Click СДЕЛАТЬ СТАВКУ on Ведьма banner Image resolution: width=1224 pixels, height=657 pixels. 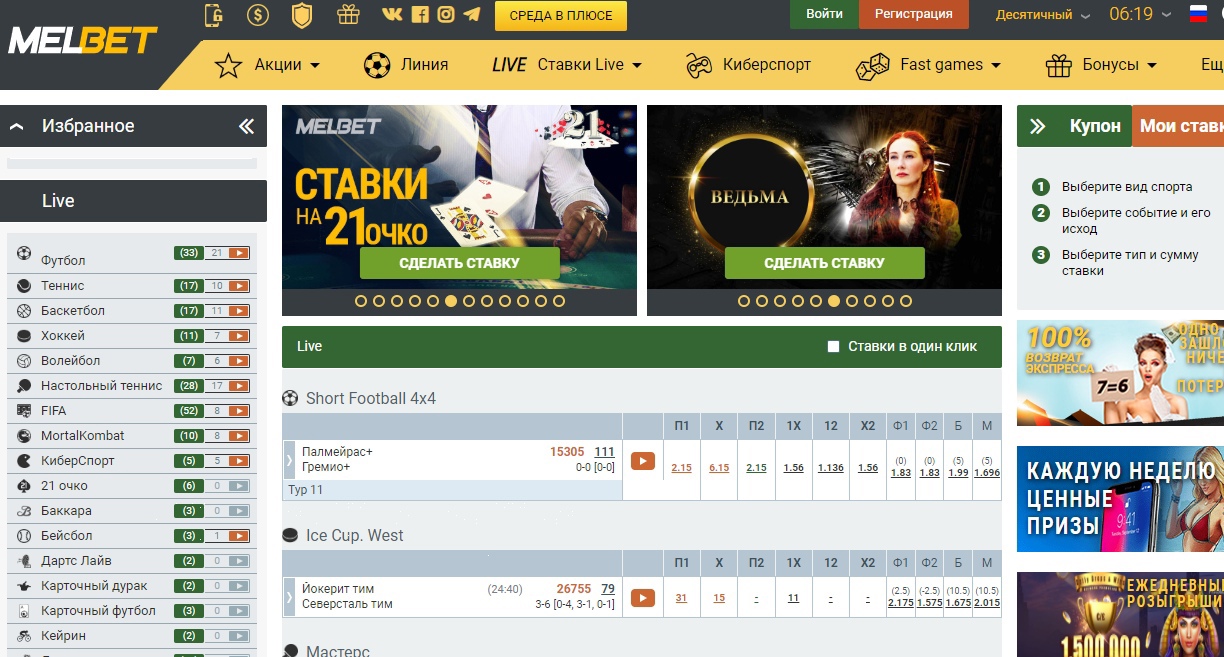tap(824, 263)
